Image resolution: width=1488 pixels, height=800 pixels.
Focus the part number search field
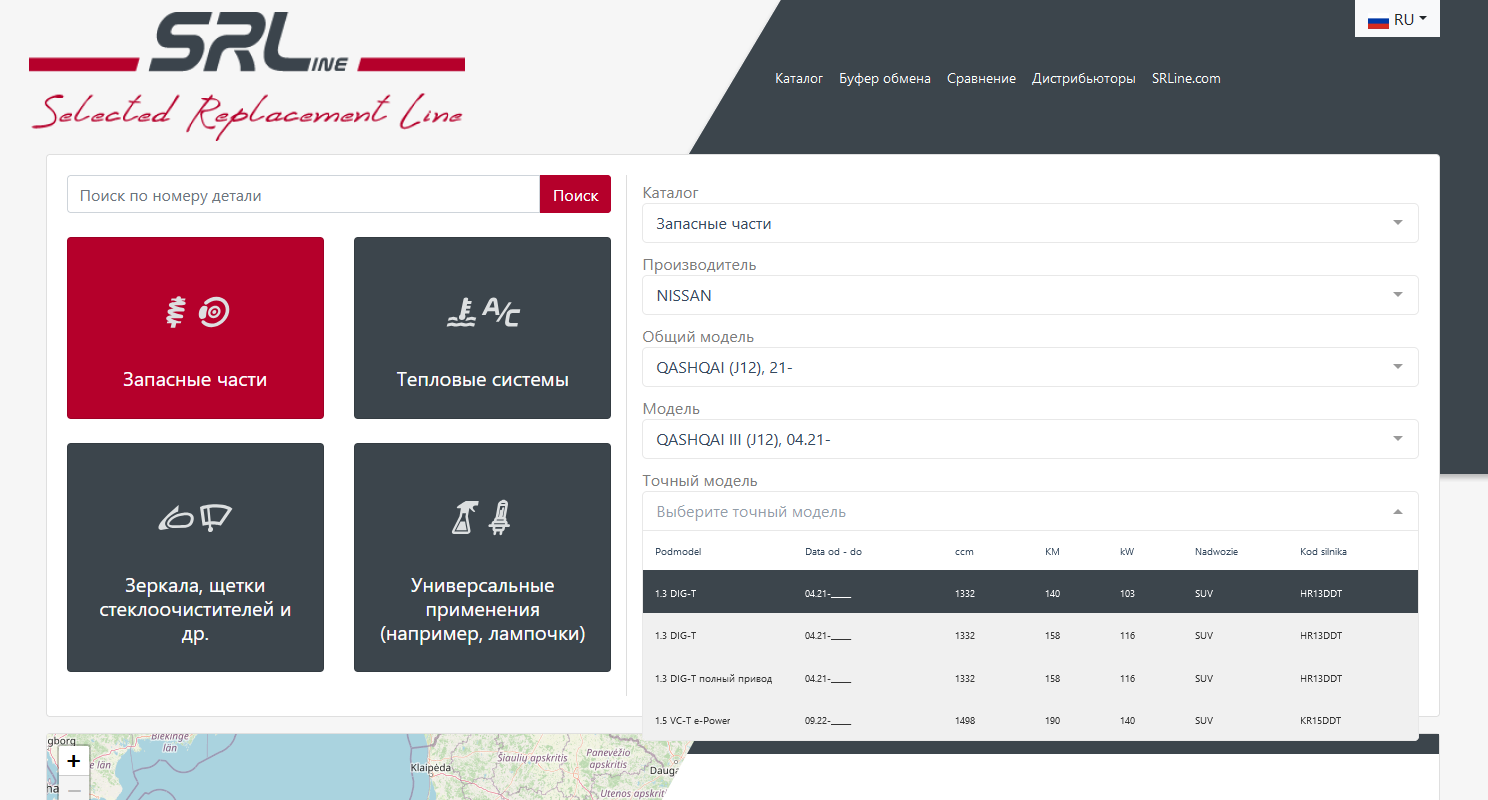point(304,195)
